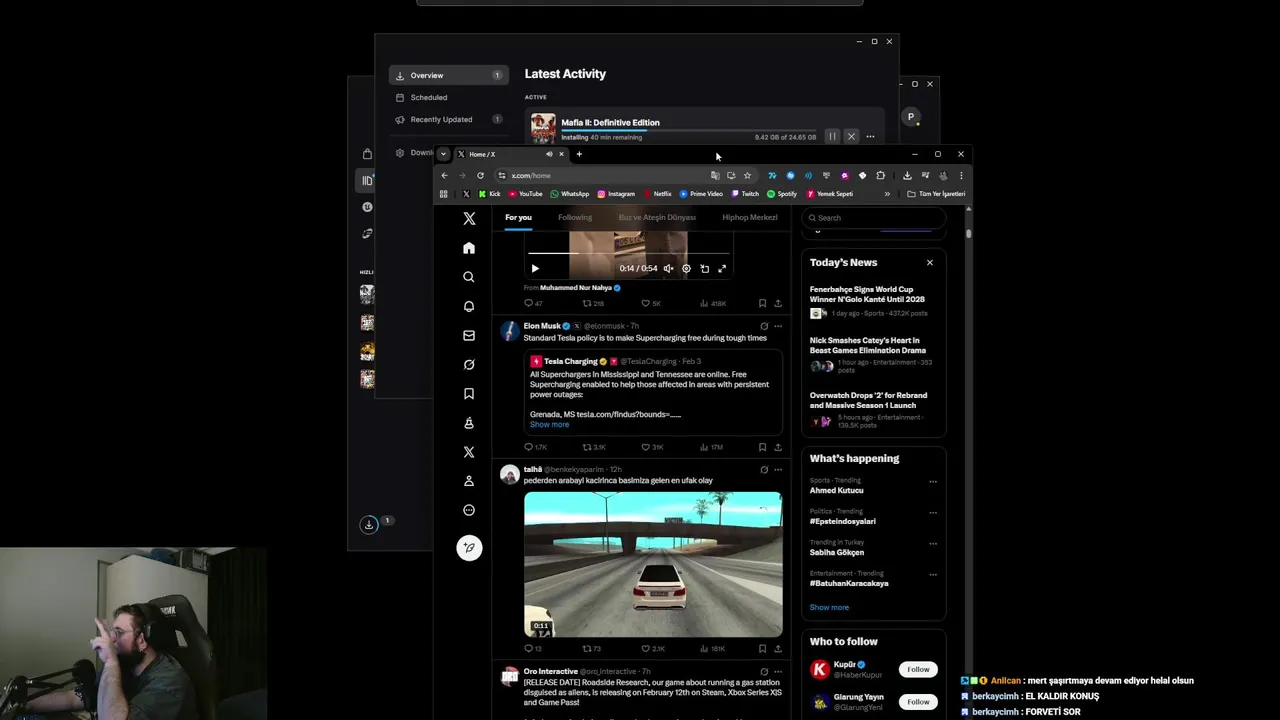This screenshot has width=1280, height=720.
Task: Open Buz ve Ateşin Dünyası tab
Action: tap(657, 217)
